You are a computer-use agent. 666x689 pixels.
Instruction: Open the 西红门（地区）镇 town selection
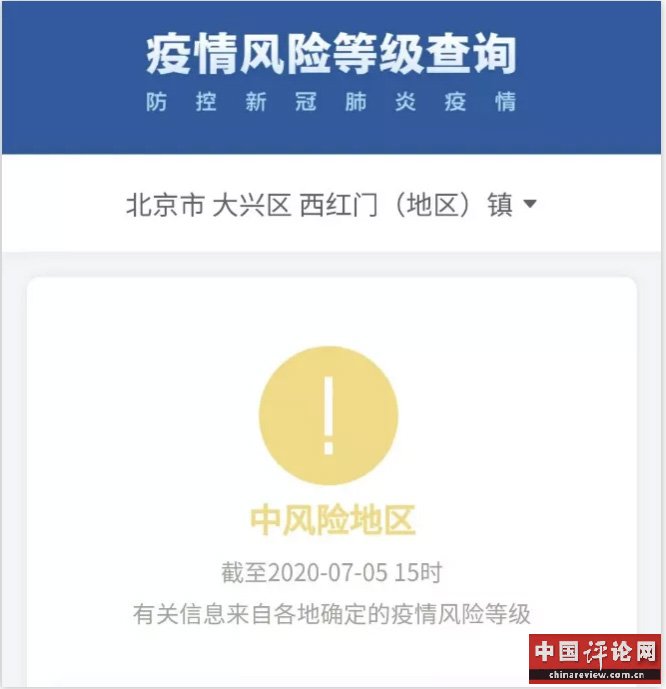click(406, 205)
